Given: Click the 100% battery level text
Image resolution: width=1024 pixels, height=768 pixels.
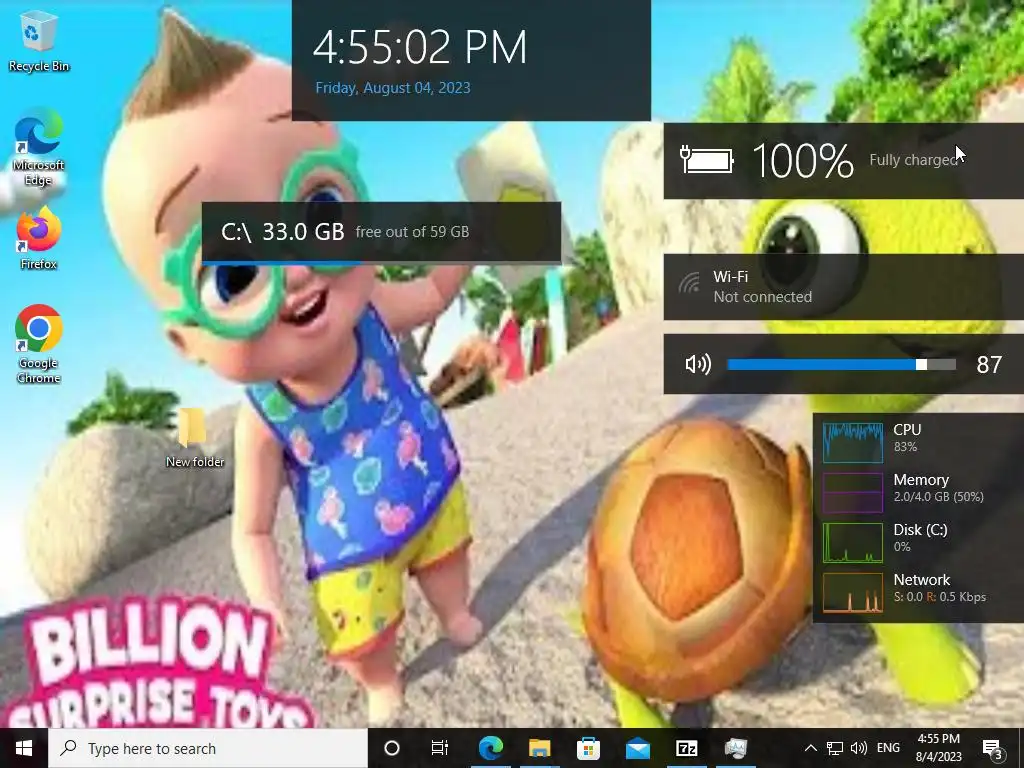Looking at the screenshot, I should (803, 161).
